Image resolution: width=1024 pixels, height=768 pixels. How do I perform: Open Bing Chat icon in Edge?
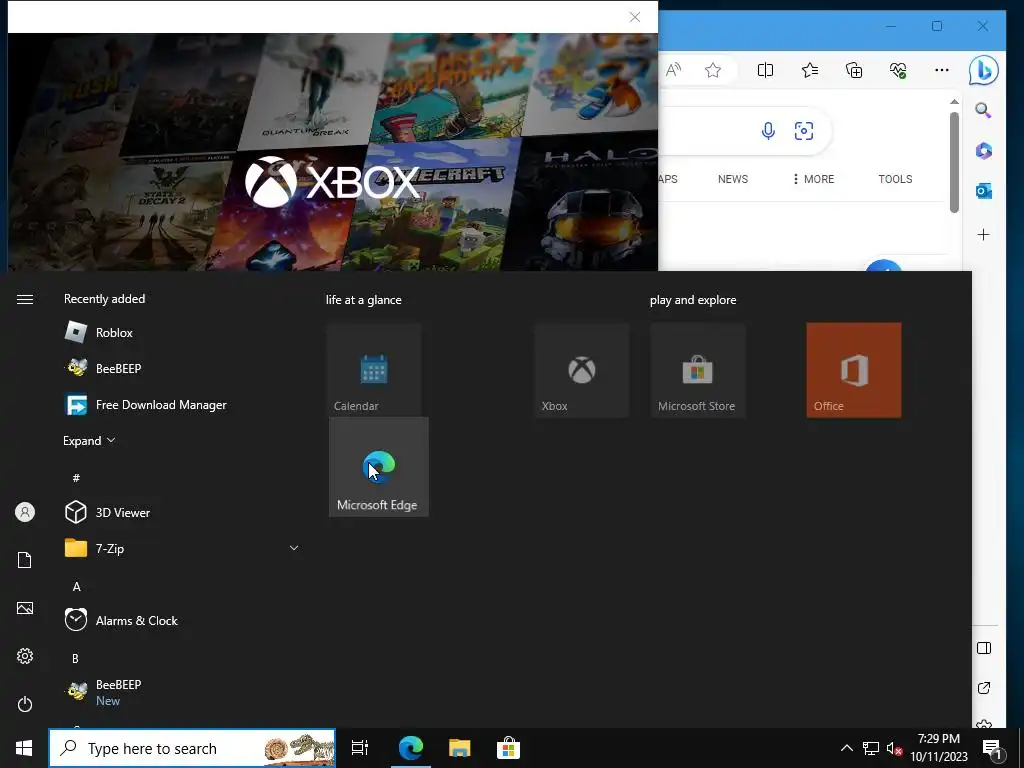pyautogui.click(x=984, y=70)
